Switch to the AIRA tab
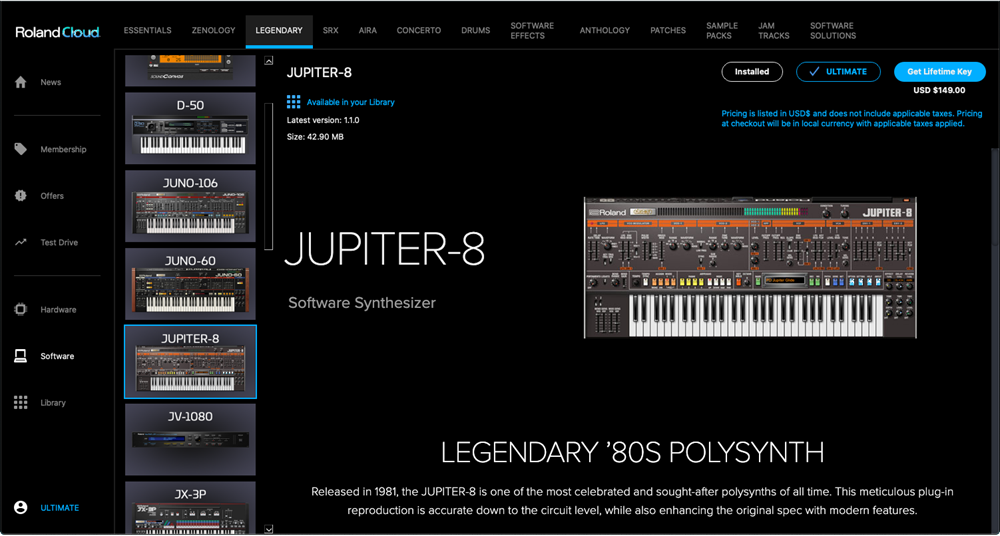 click(x=367, y=31)
